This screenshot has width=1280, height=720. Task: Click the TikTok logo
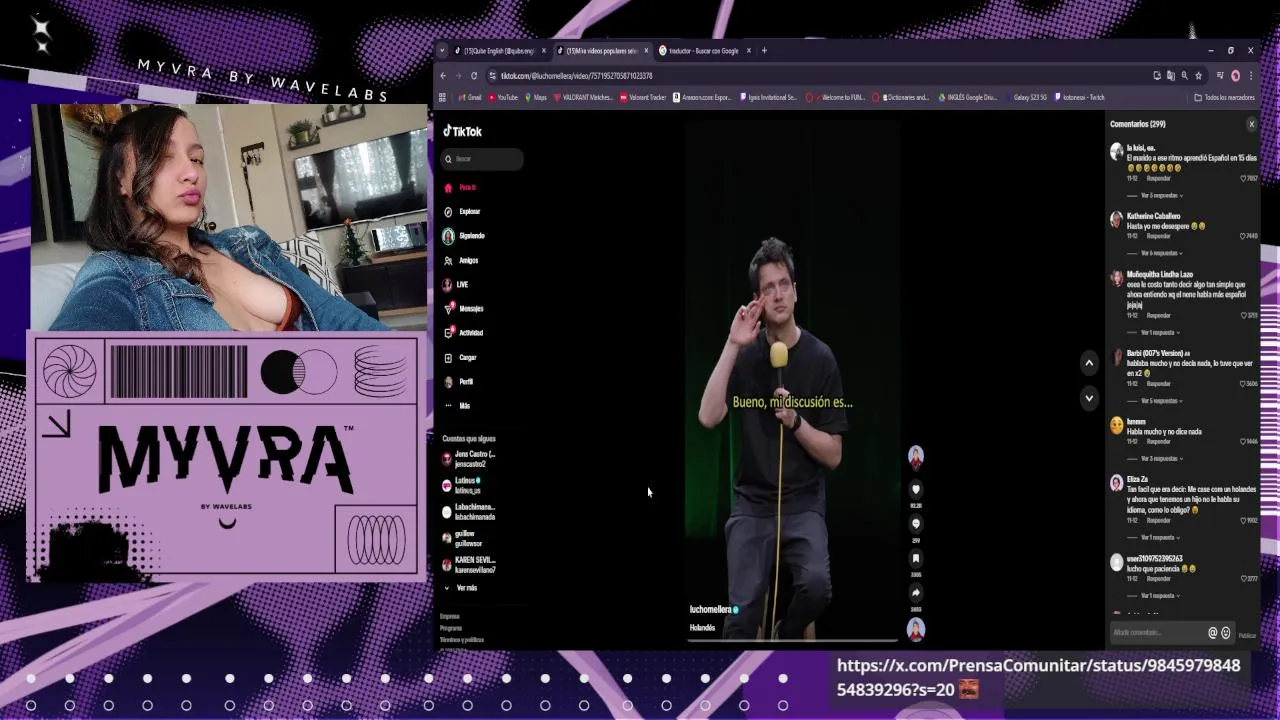tap(463, 131)
